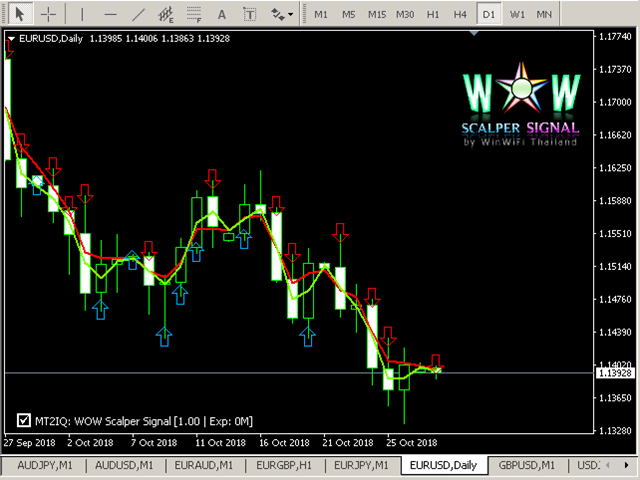
Task: Switch to M15 timeframe
Action: [x=377, y=14]
